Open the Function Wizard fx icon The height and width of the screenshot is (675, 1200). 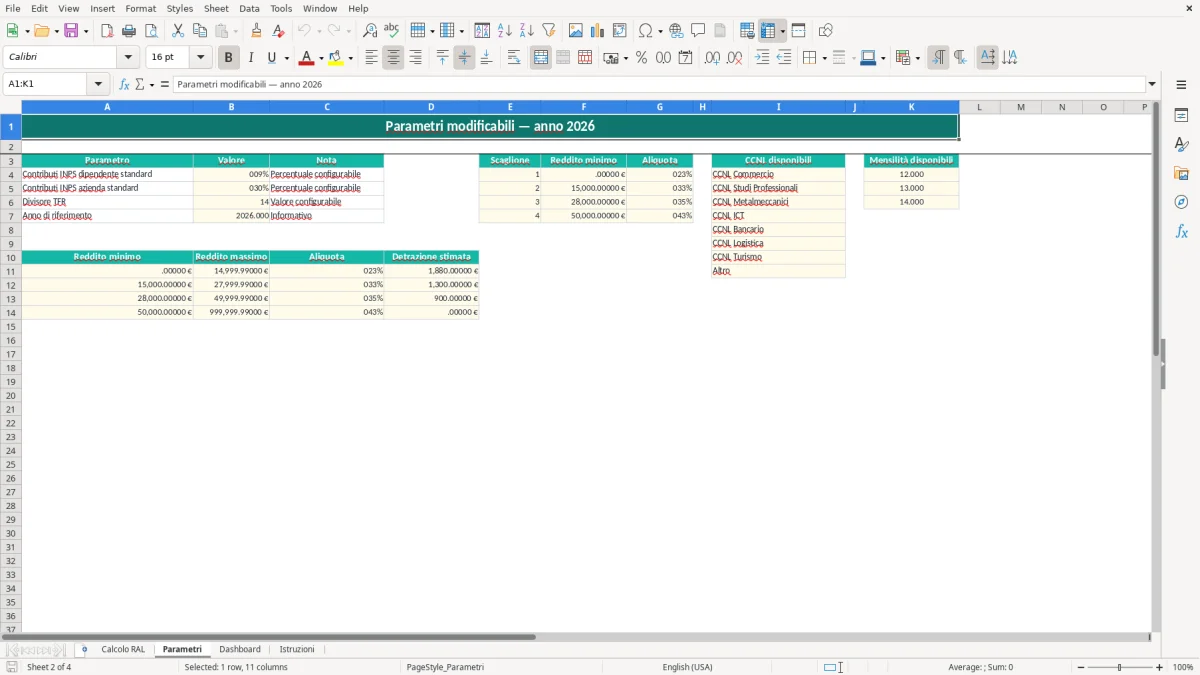(x=125, y=84)
